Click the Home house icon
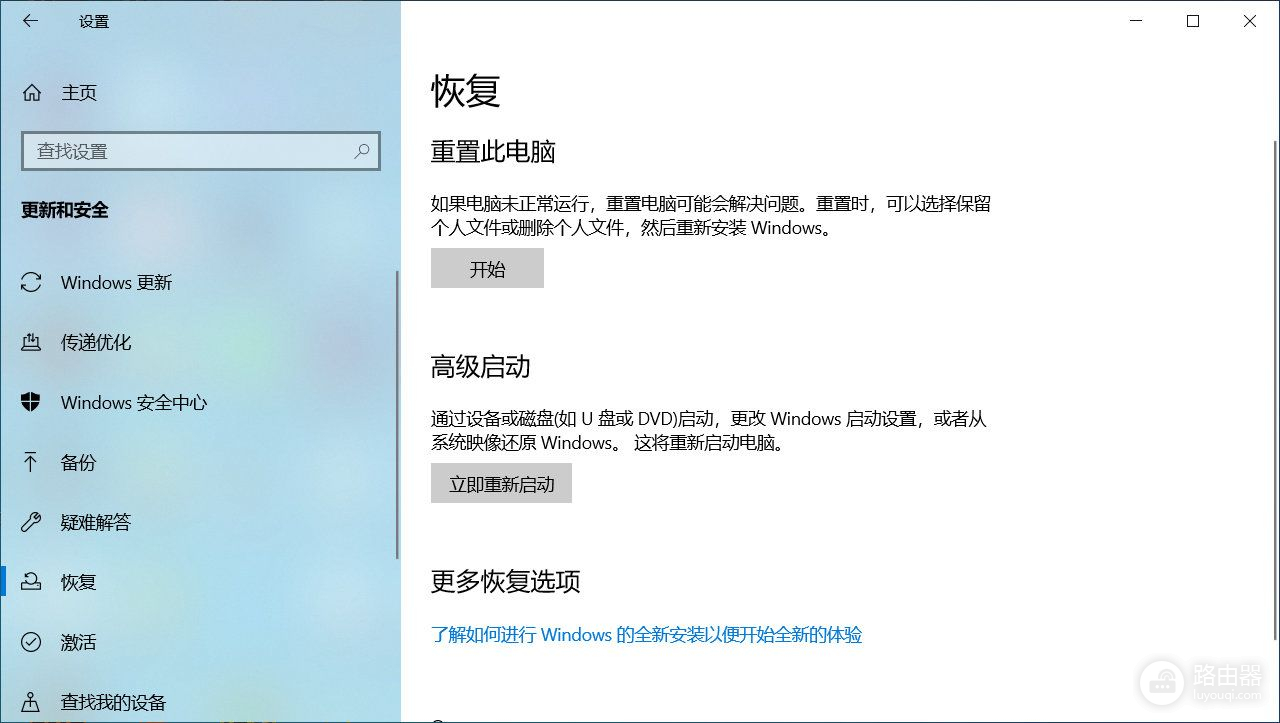The image size is (1280, 723). click(x=32, y=93)
